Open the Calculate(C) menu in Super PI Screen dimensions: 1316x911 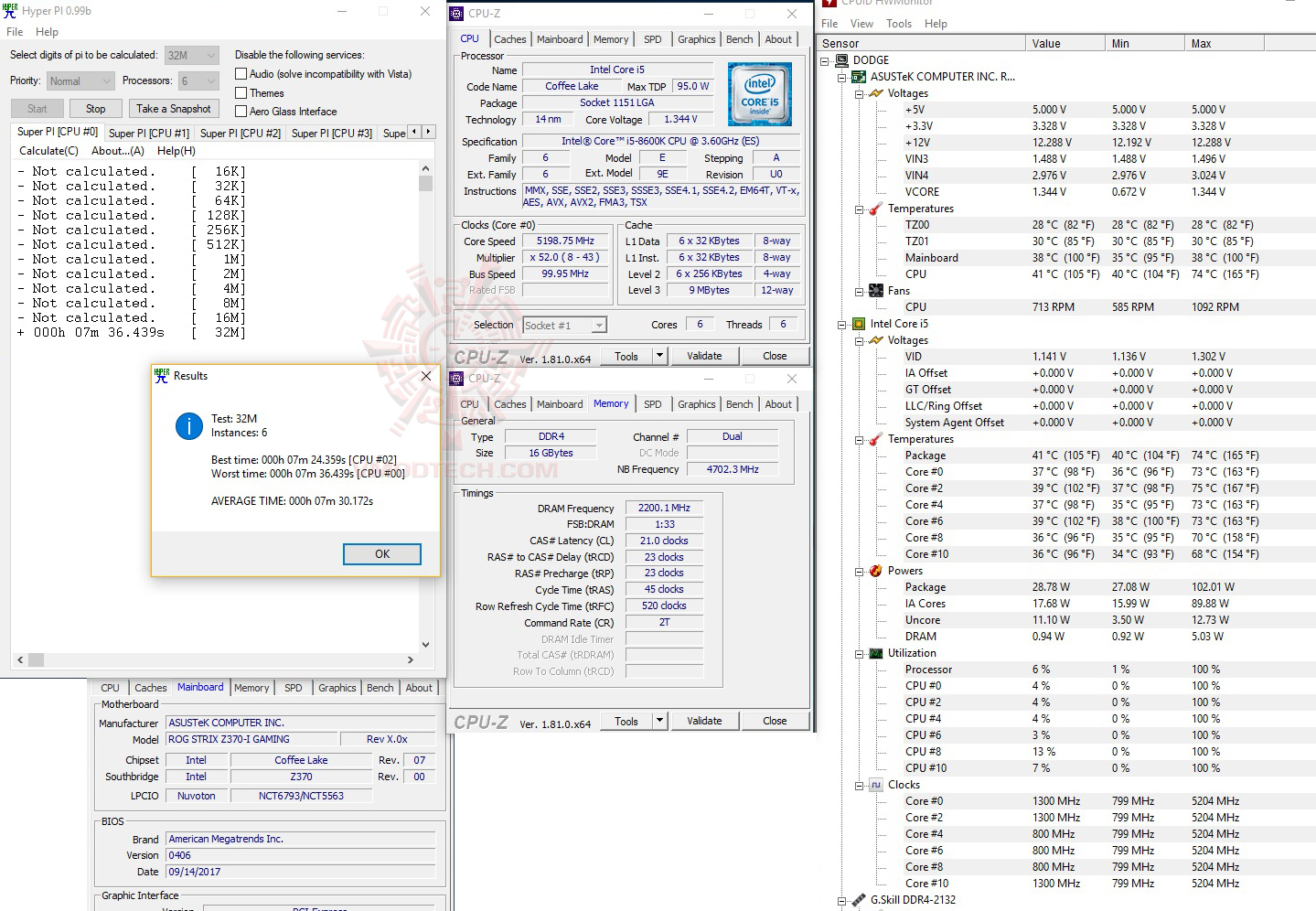[49, 151]
